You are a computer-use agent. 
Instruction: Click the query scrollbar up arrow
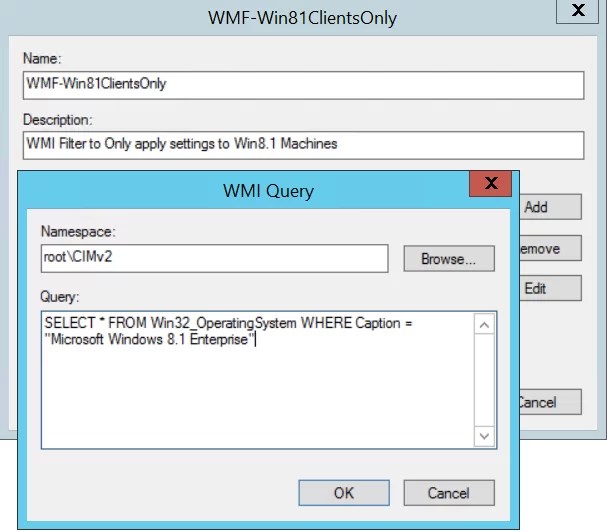pos(484,325)
